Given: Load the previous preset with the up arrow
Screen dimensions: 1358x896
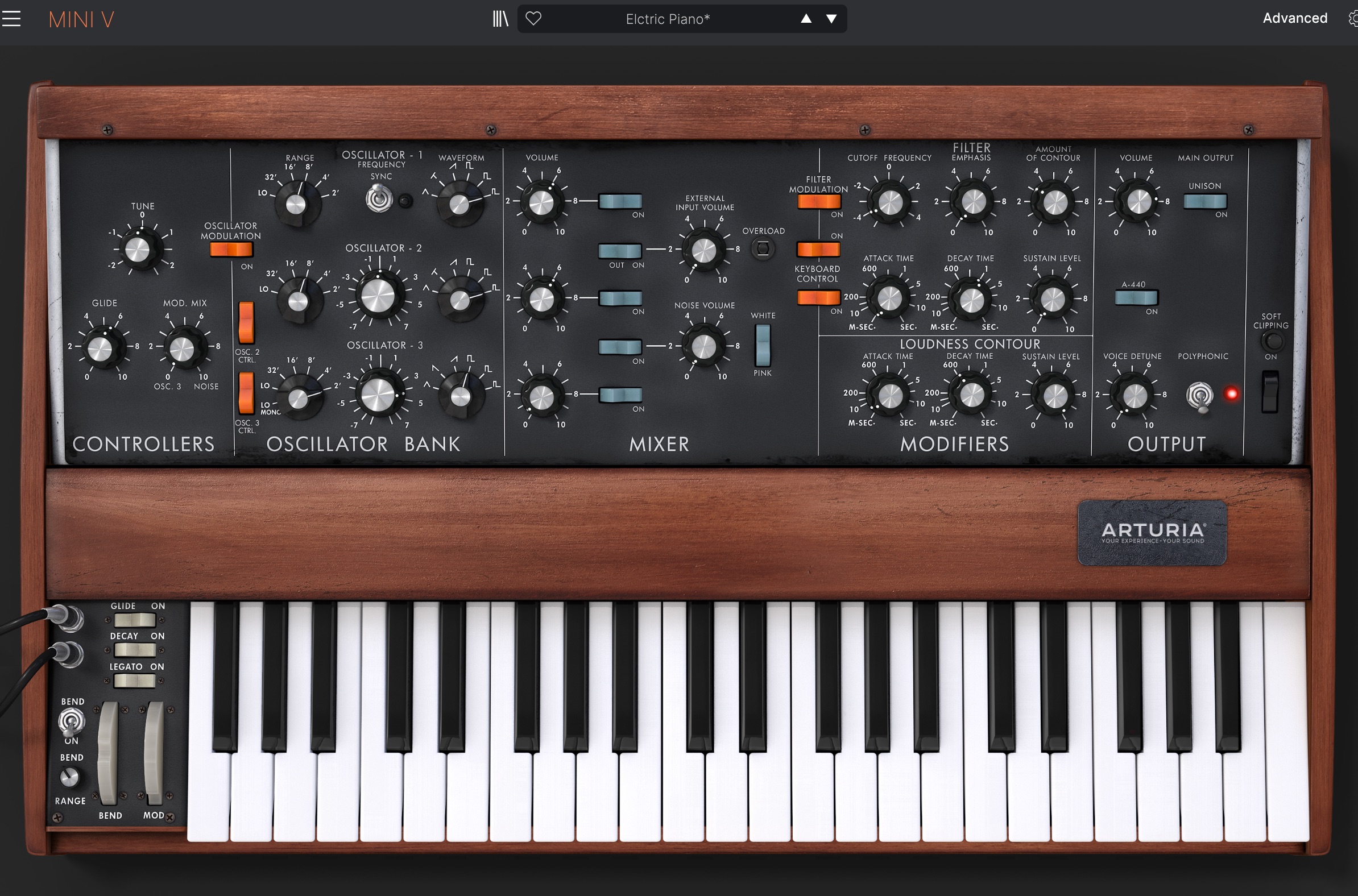Looking at the screenshot, I should (x=805, y=18).
